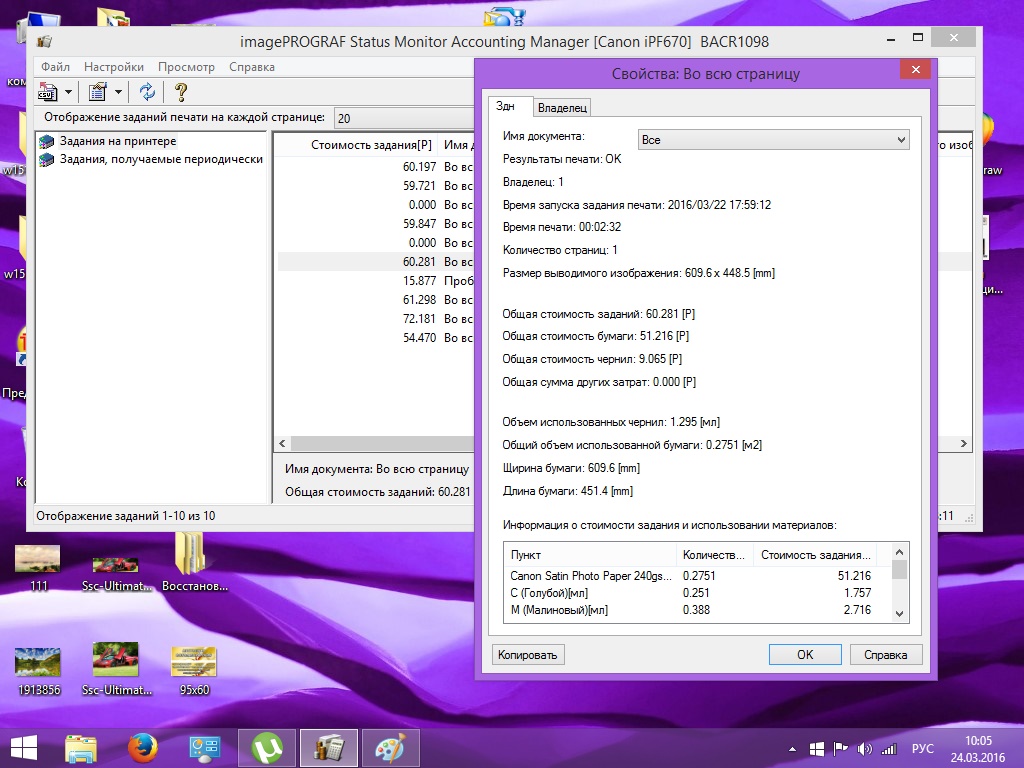Click the Пункт column header
The image size is (1024, 768).
coord(590,555)
